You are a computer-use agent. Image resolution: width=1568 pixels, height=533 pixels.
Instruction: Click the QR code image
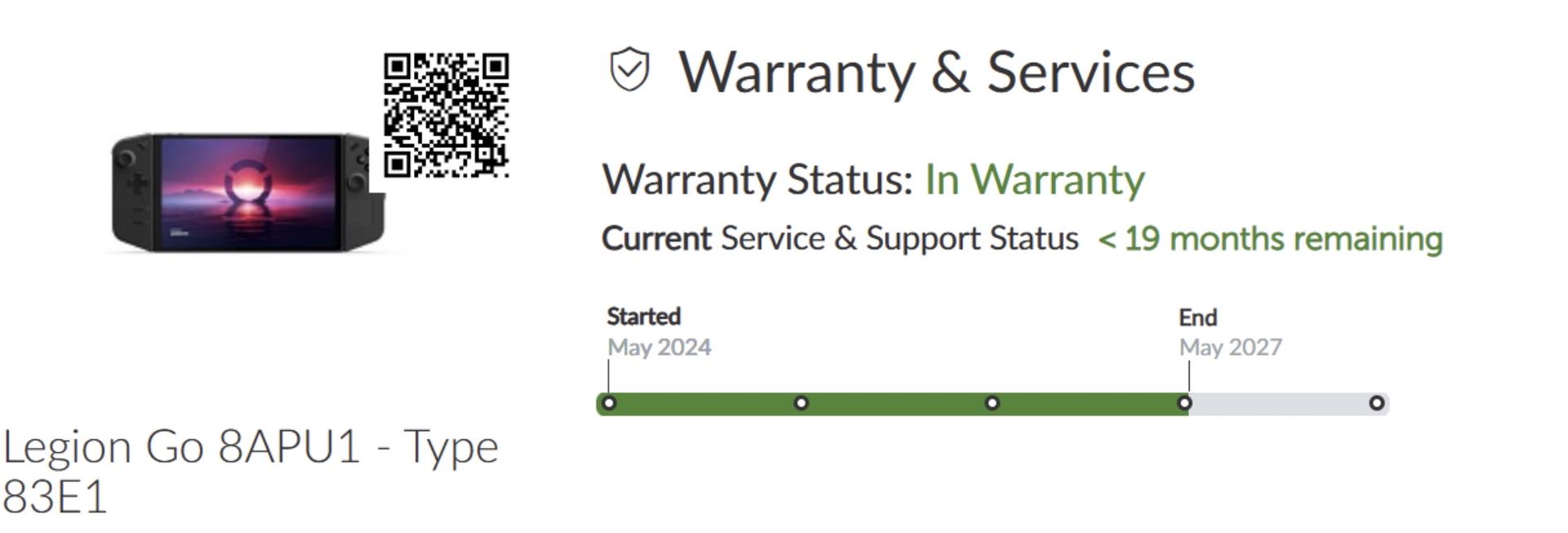click(447, 115)
